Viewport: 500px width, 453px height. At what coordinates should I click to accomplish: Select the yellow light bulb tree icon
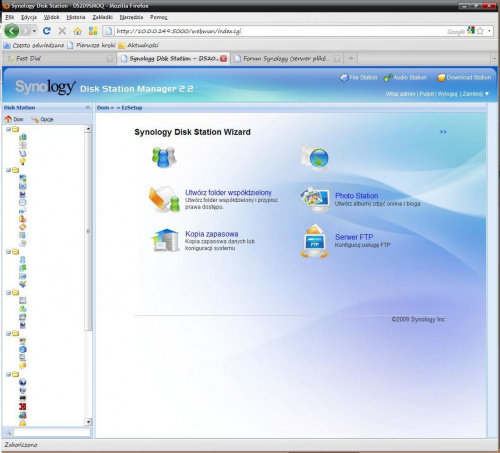23,162
